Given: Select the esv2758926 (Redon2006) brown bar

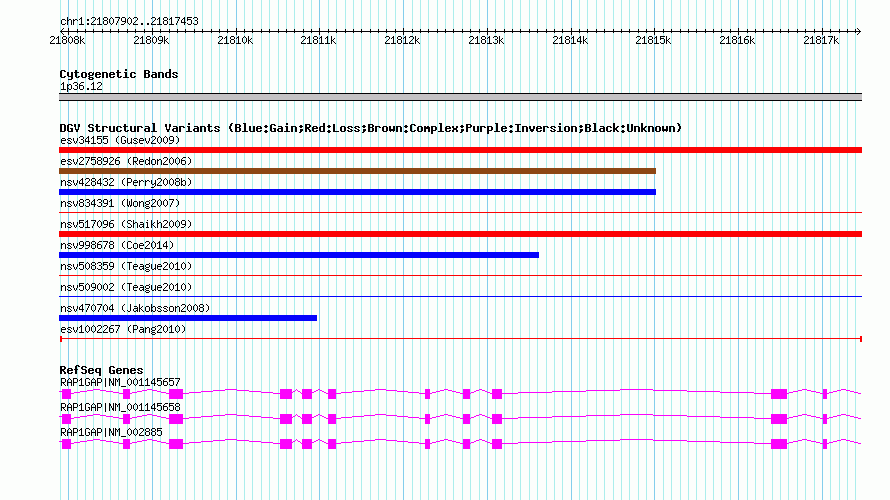Looking at the screenshot, I should tap(358, 171).
